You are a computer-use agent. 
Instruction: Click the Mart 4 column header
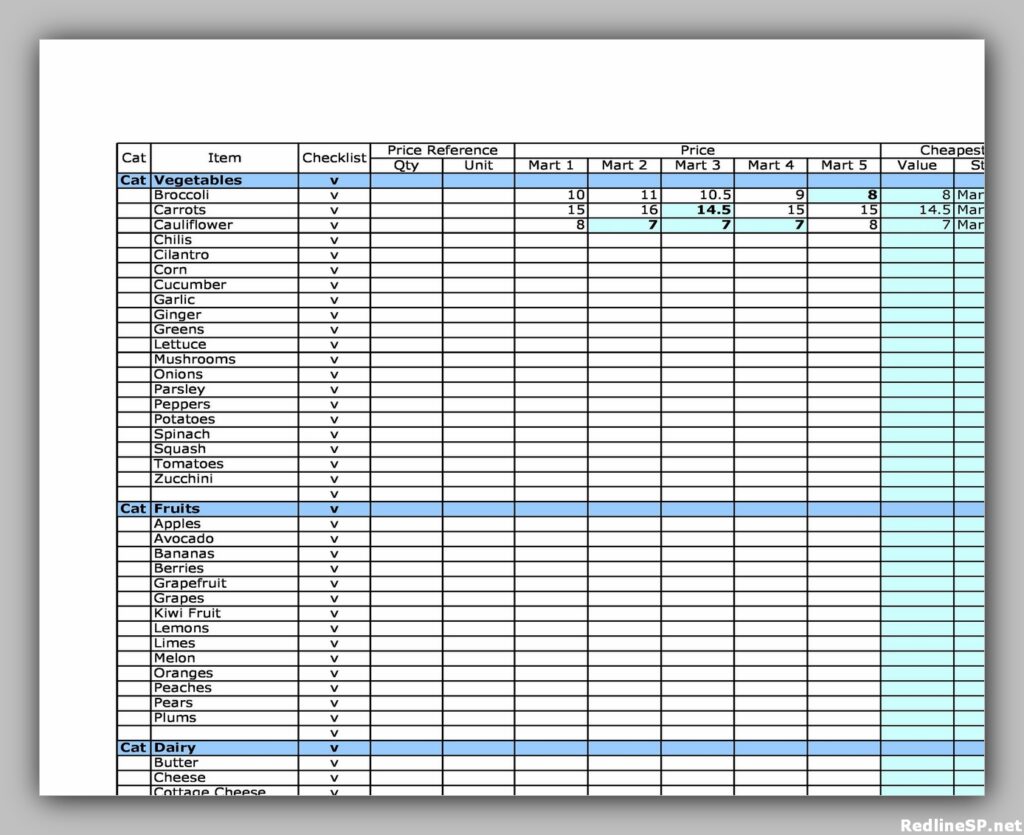click(x=771, y=165)
